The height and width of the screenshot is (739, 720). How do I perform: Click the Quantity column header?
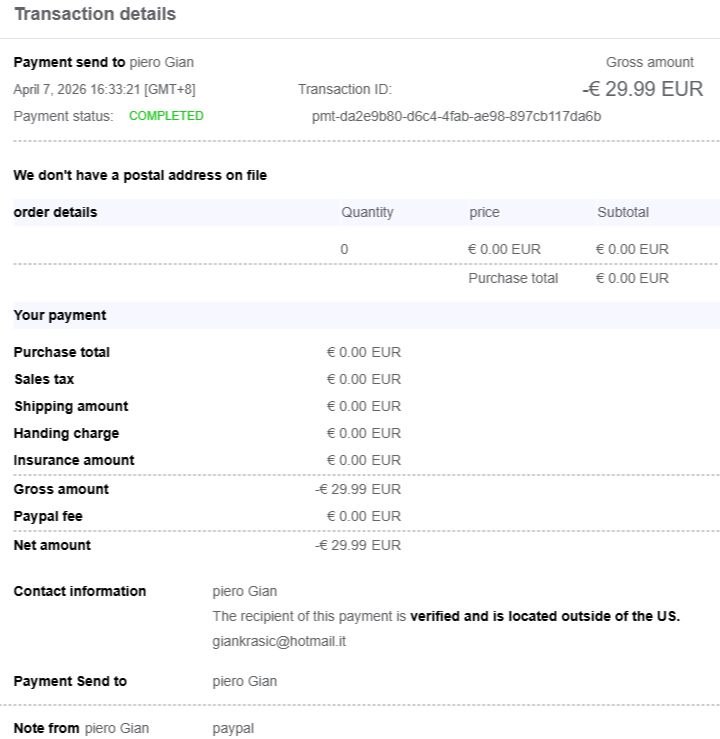point(367,212)
